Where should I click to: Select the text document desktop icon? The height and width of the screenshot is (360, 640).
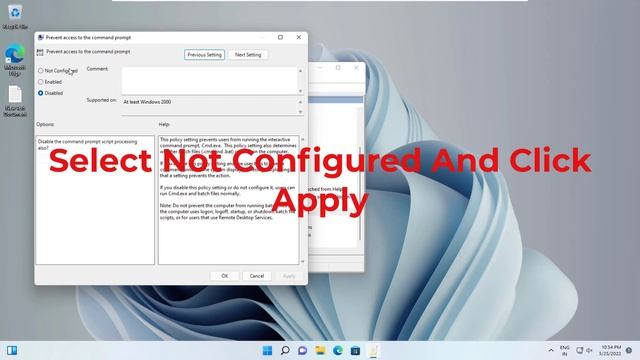pyautogui.click(x=15, y=101)
